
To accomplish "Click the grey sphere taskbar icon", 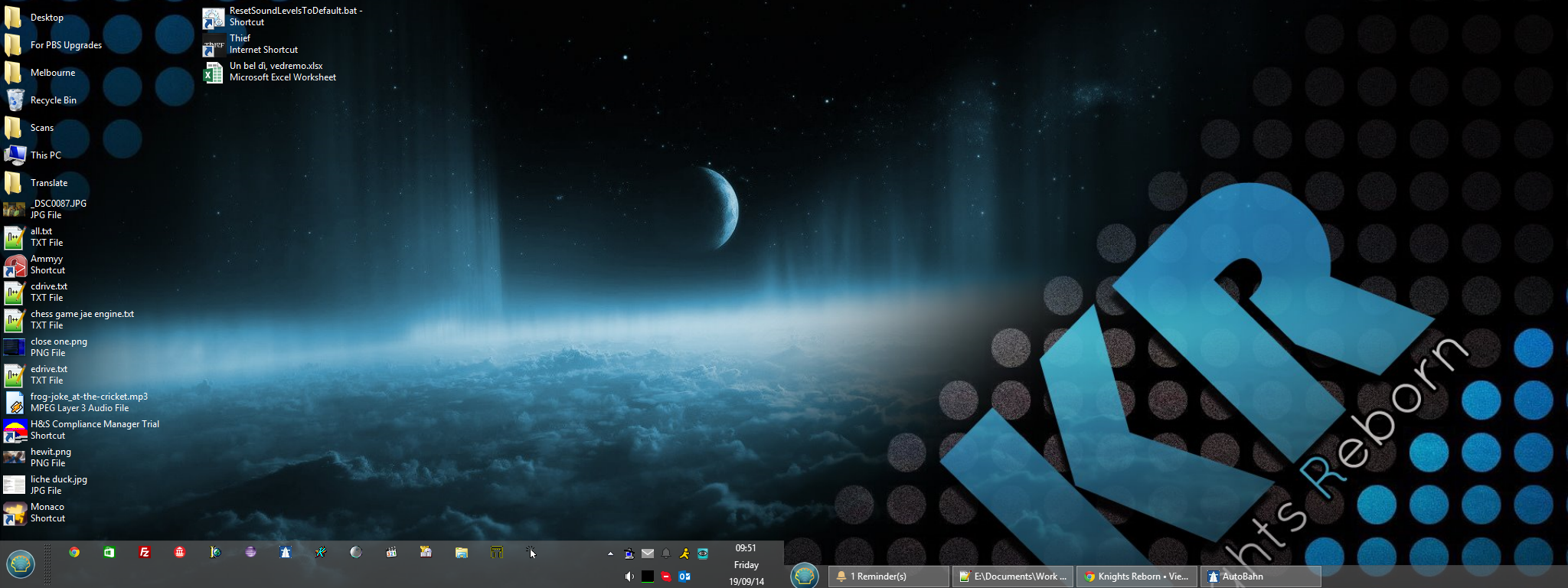I will pyautogui.click(x=356, y=552).
